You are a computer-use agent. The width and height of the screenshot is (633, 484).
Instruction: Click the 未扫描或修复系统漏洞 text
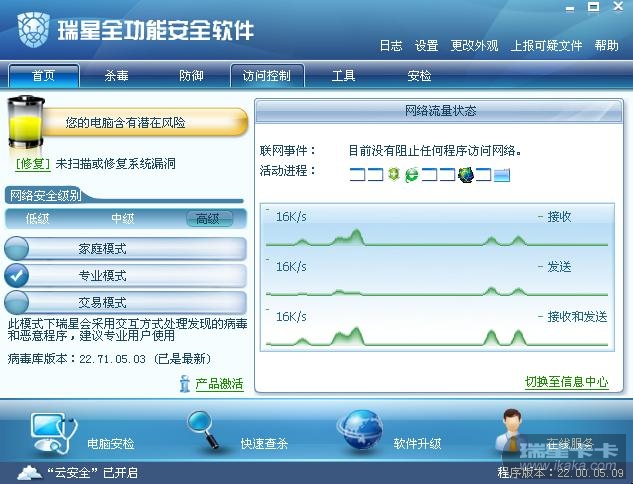coord(115,163)
